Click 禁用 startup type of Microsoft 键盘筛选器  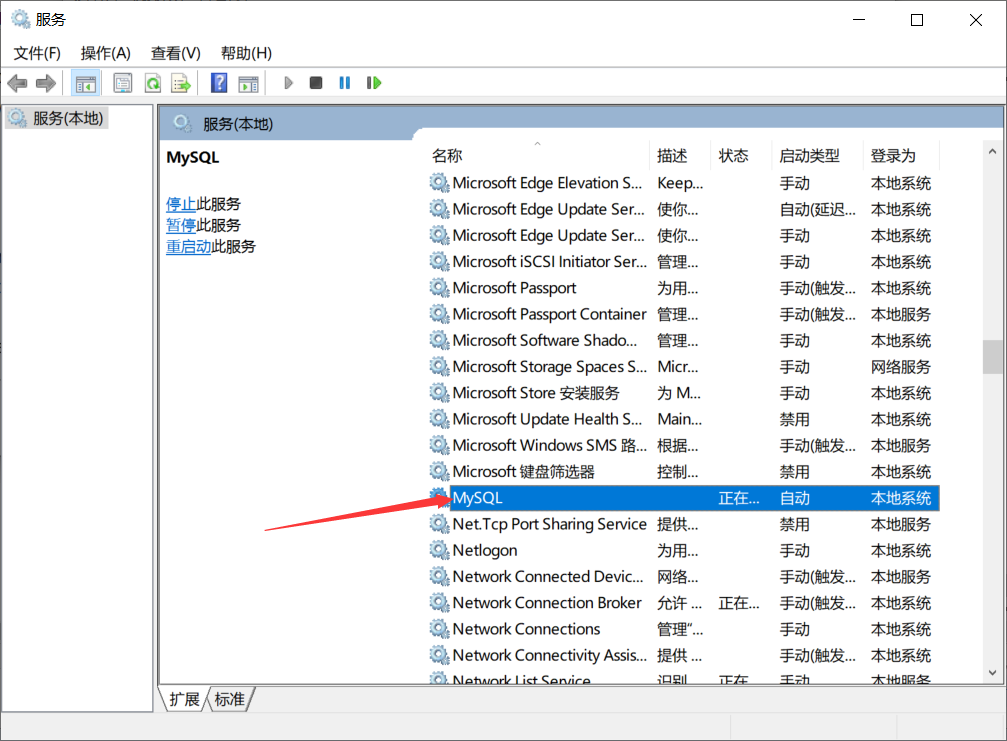794,472
